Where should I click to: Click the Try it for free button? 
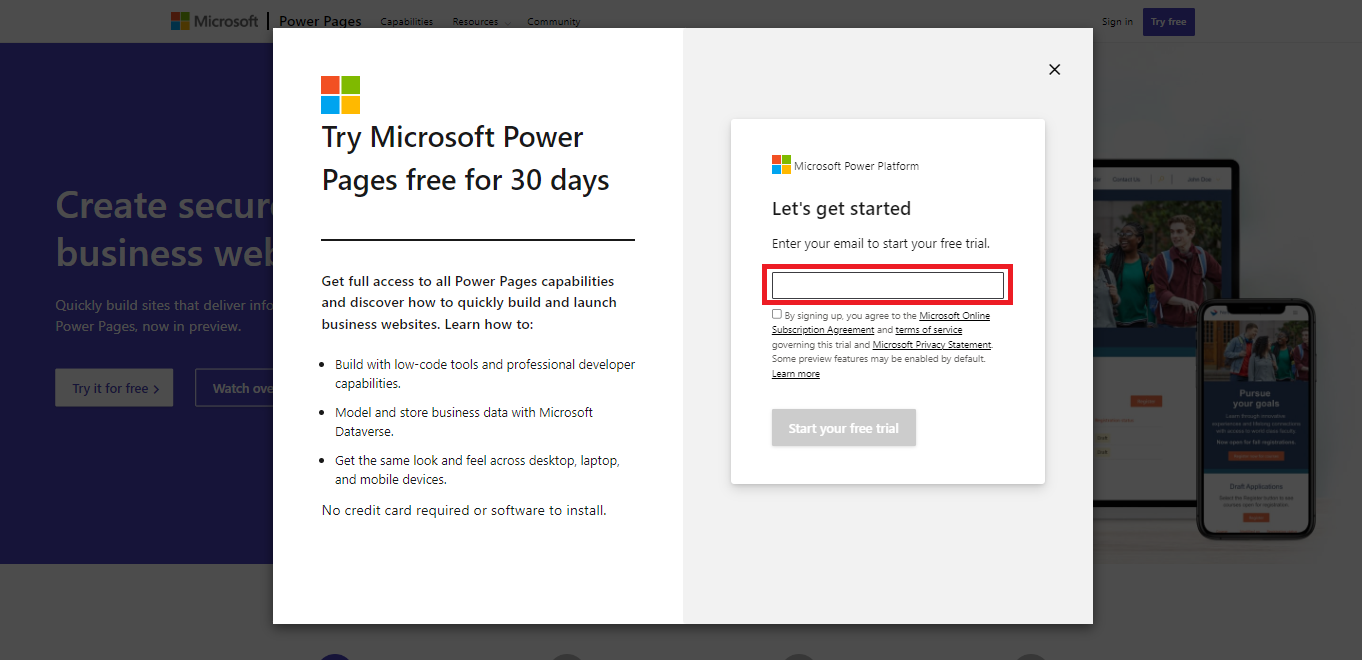point(114,388)
